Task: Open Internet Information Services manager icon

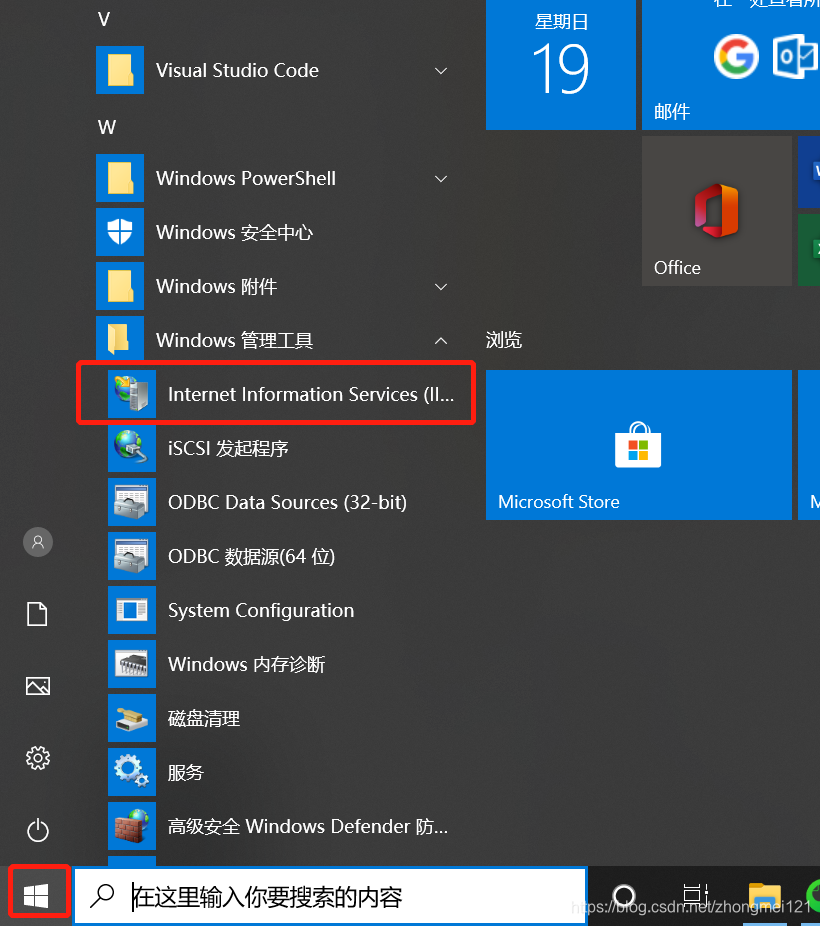Action: [x=132, y=394]
